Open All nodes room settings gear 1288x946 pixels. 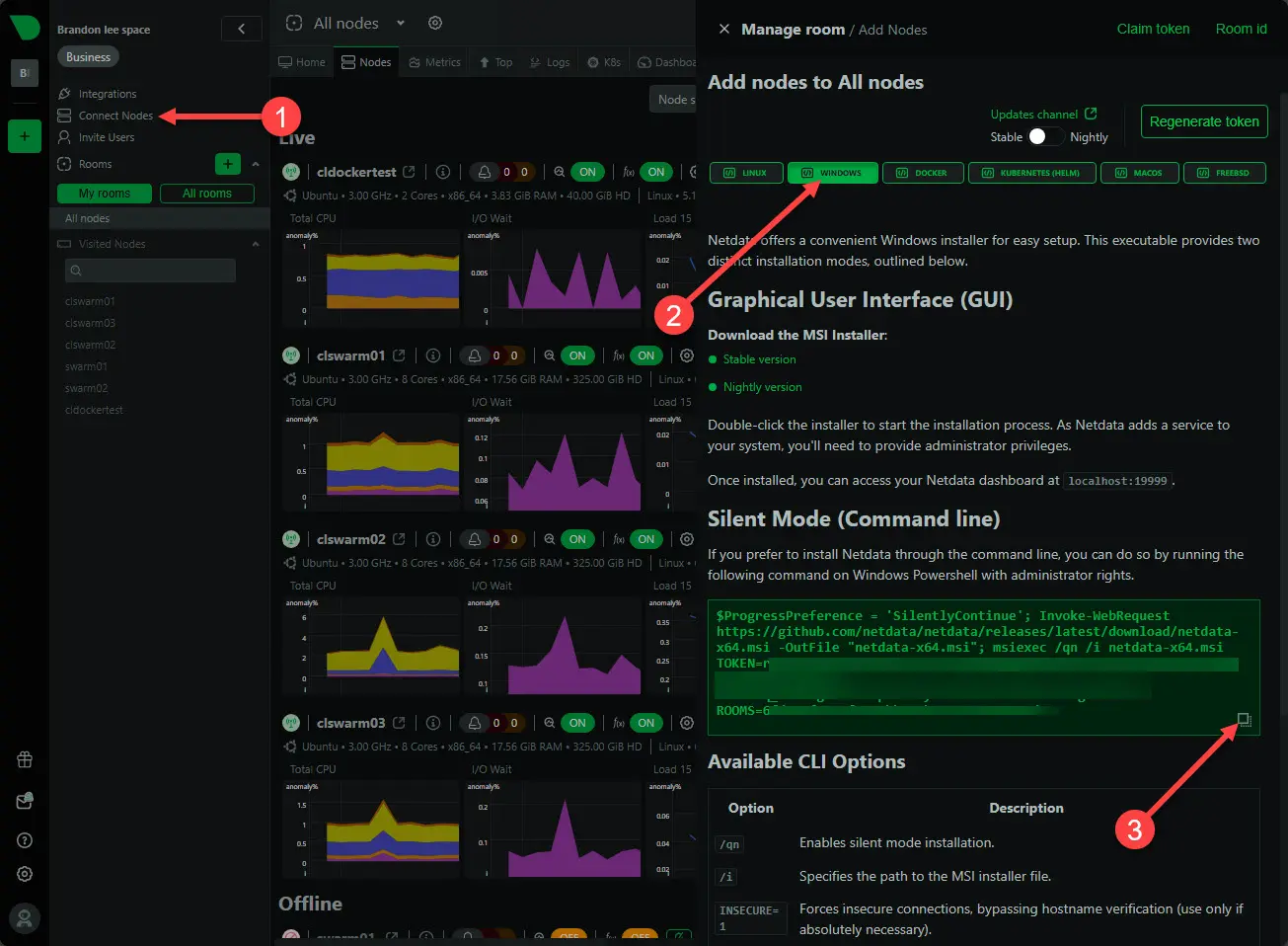(x=435, y=23)
